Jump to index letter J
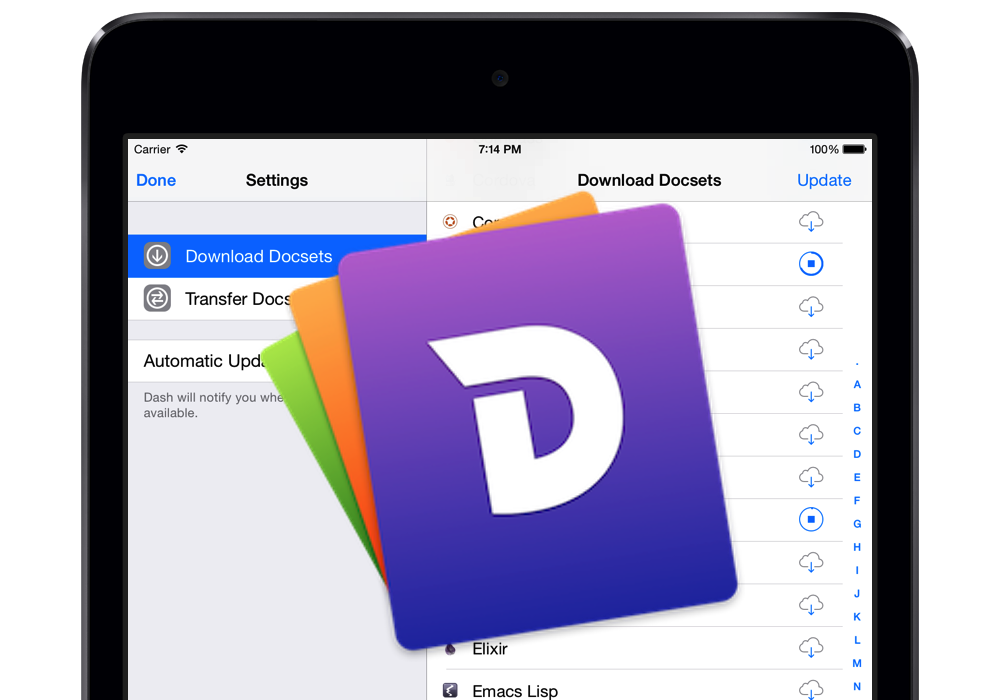The height and width of the screenshot is (700, 1000). point(857,594)
